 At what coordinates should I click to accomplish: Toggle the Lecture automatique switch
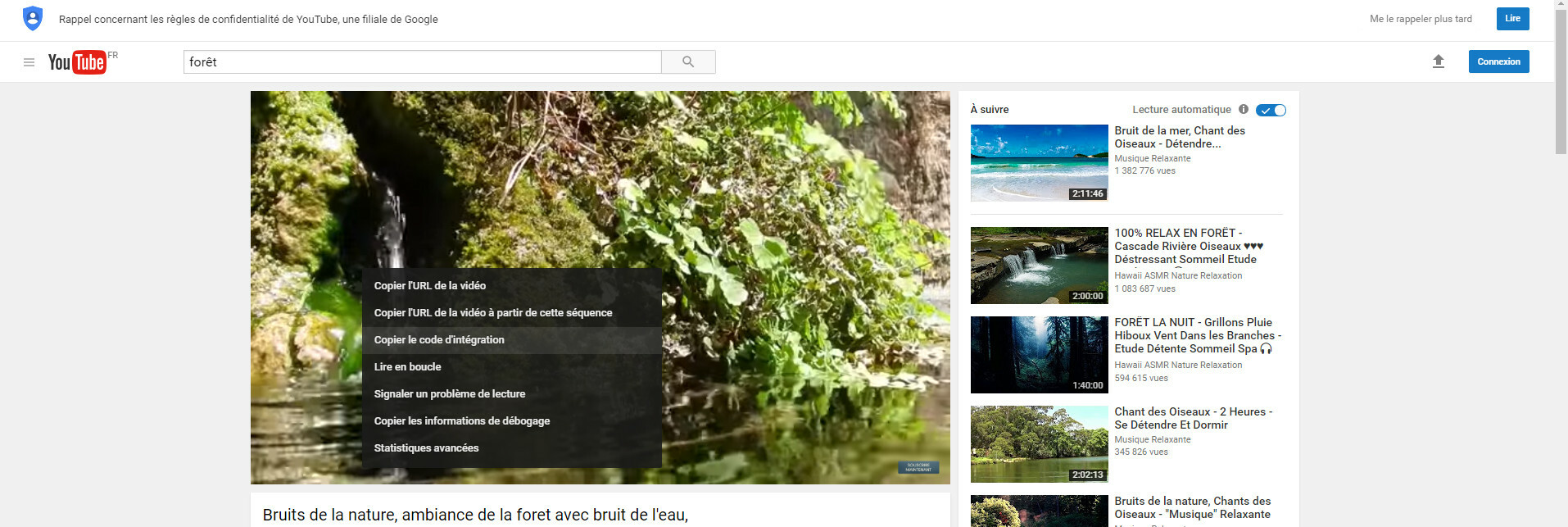(1271, 110)
